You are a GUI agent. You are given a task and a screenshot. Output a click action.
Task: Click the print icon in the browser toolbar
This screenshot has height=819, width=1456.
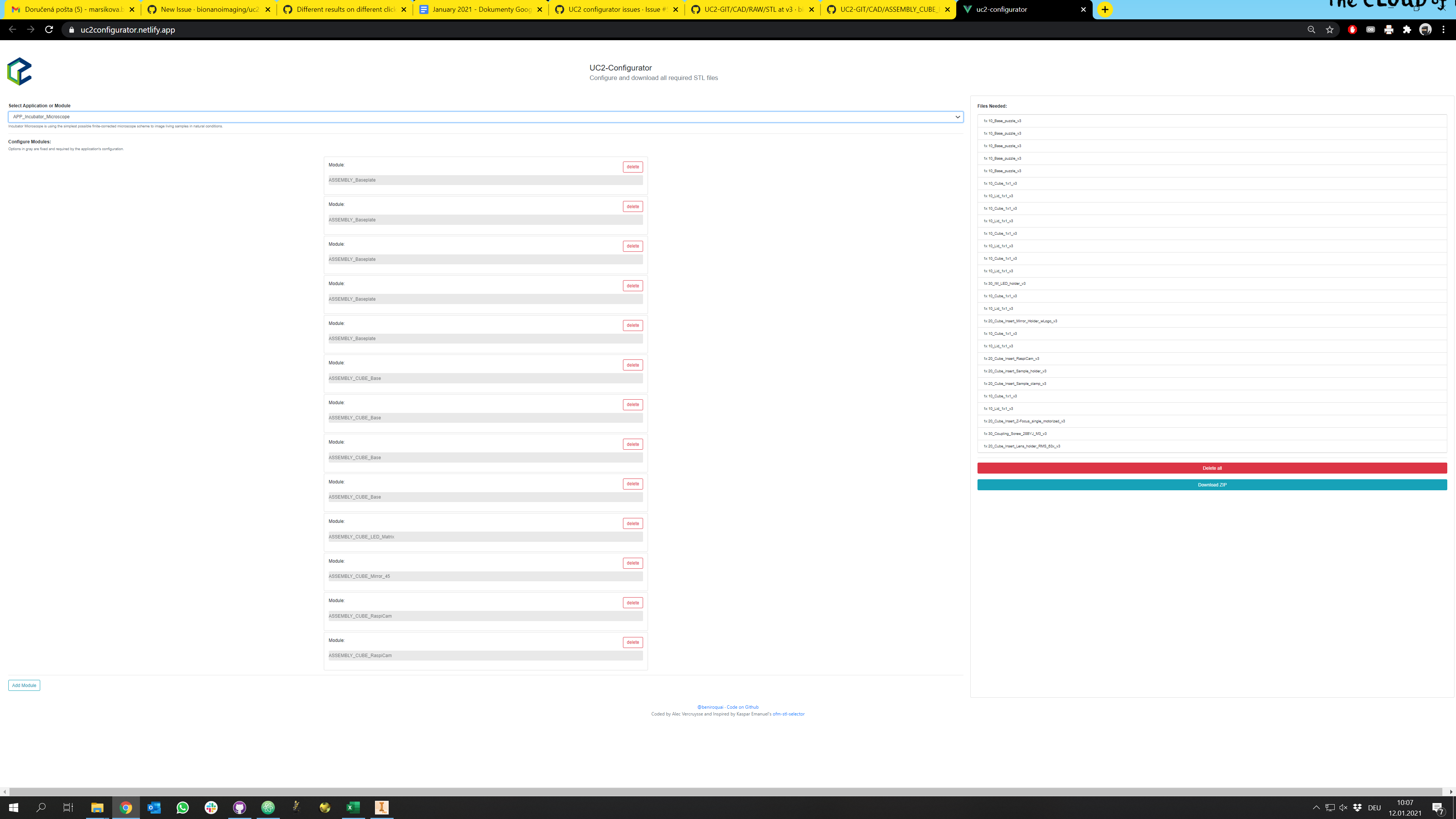point(1389,30)
